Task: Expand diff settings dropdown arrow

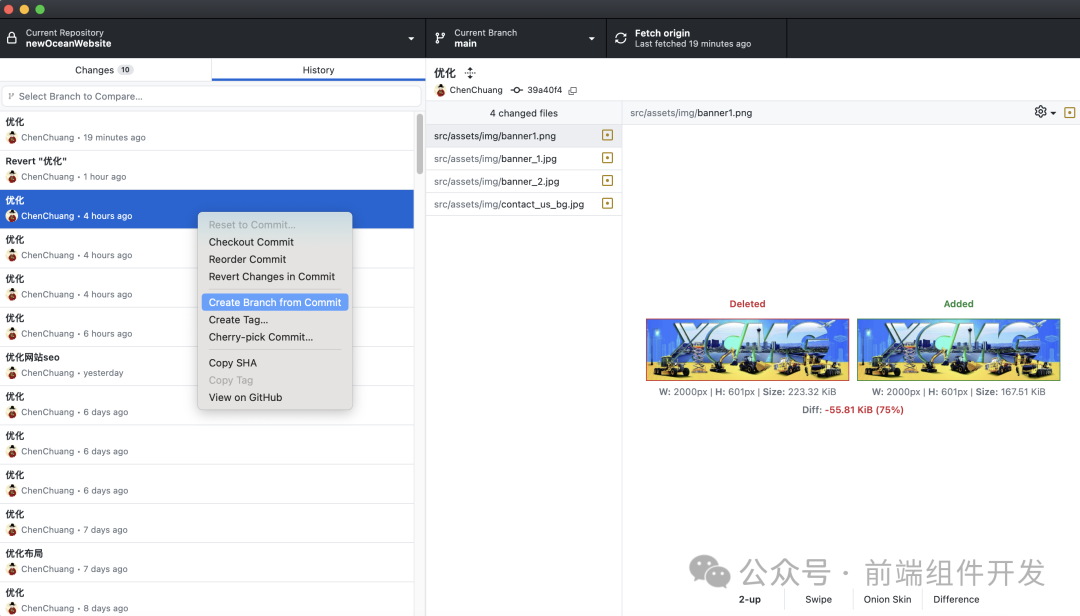Action: pos(1053,113)
